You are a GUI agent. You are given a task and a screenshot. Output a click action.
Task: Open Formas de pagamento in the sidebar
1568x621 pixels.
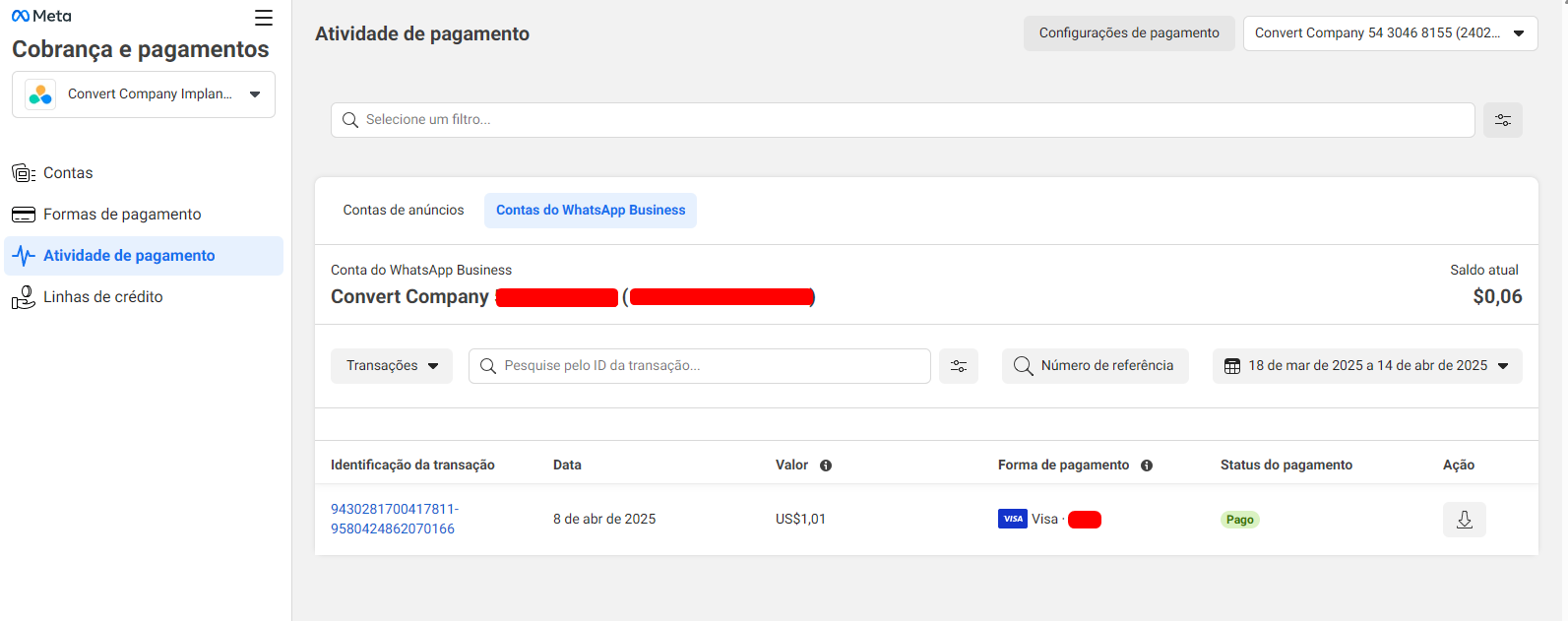144,215
